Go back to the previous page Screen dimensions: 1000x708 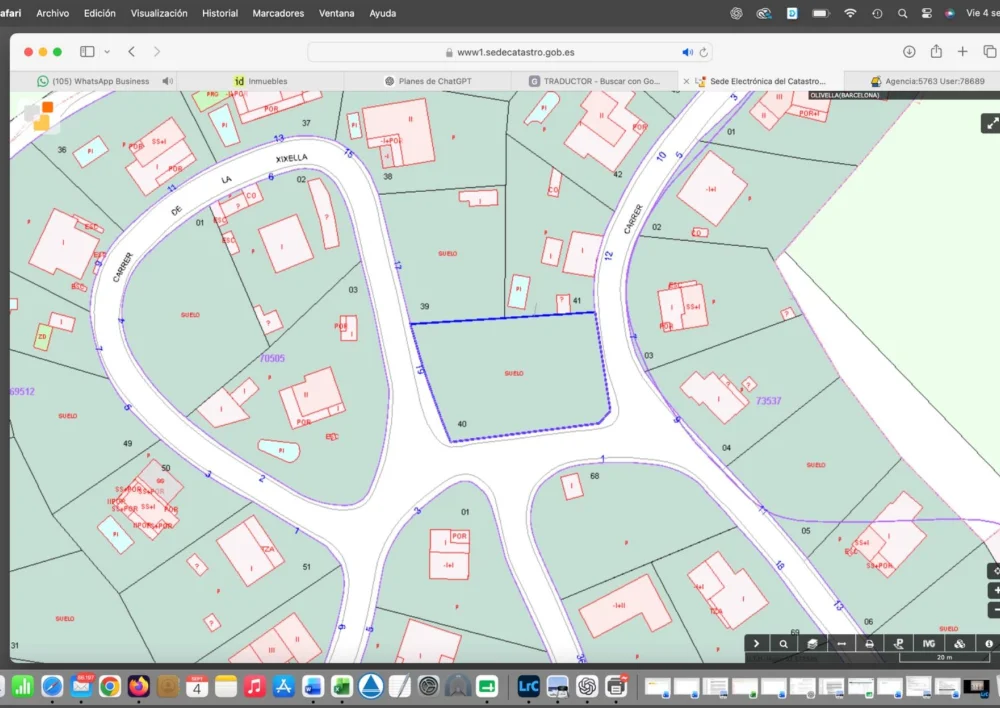131,52
